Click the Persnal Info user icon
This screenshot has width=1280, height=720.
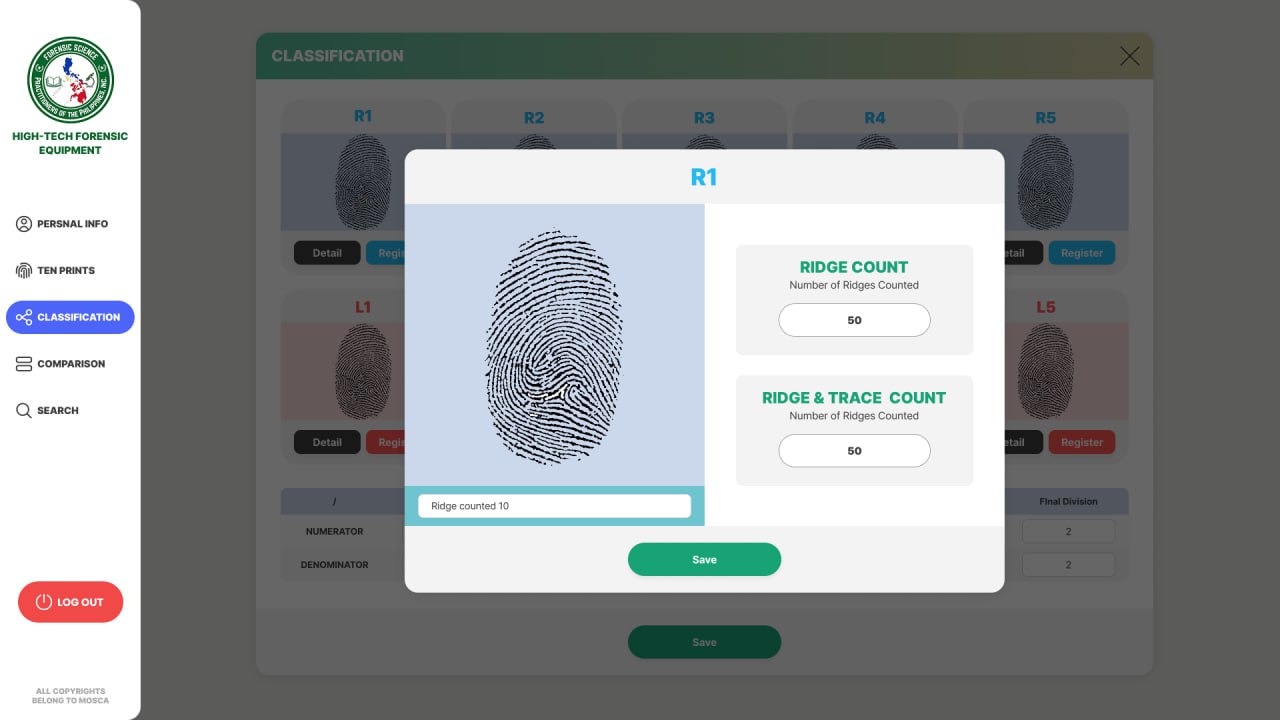pyautogui.click(x=24, y=224)
